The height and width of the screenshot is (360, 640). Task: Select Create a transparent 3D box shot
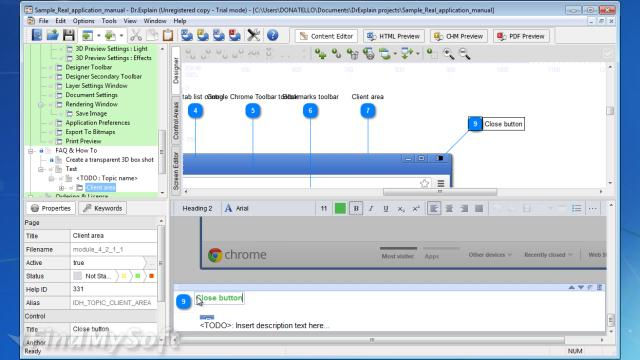[x=109, y=160]
